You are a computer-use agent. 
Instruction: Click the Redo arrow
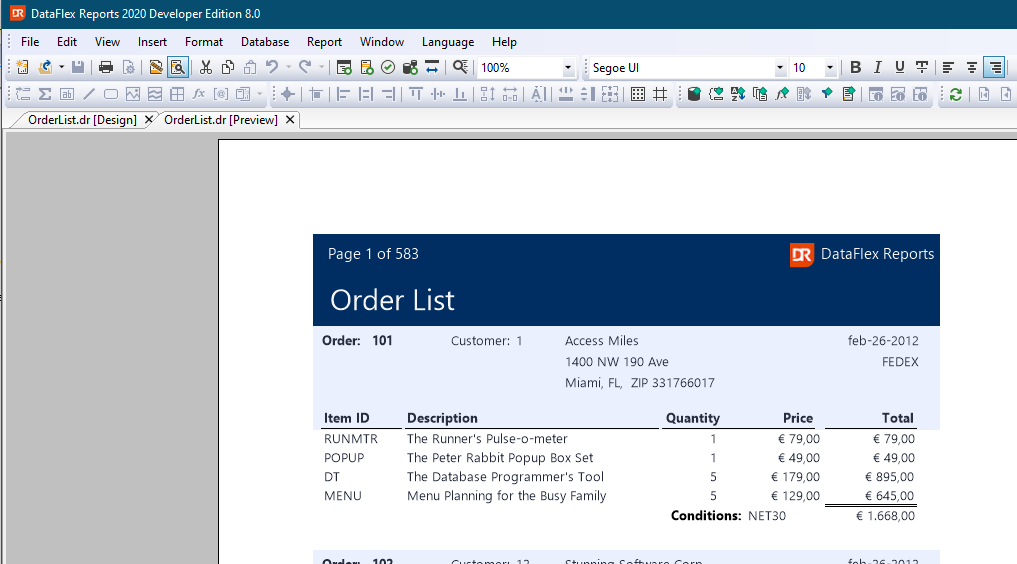tap(305, 67)
